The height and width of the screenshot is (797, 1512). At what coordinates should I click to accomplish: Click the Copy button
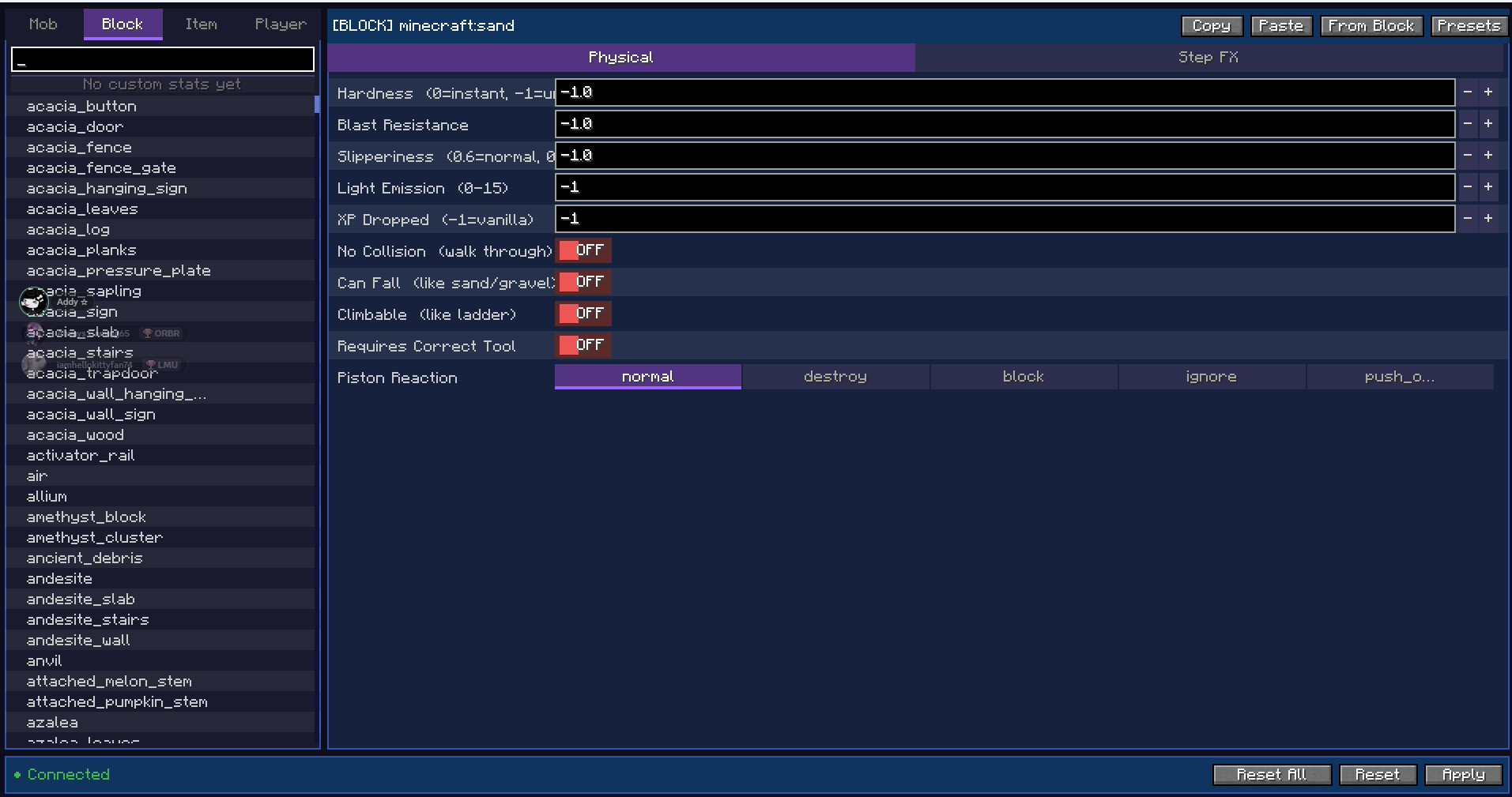1212,26
